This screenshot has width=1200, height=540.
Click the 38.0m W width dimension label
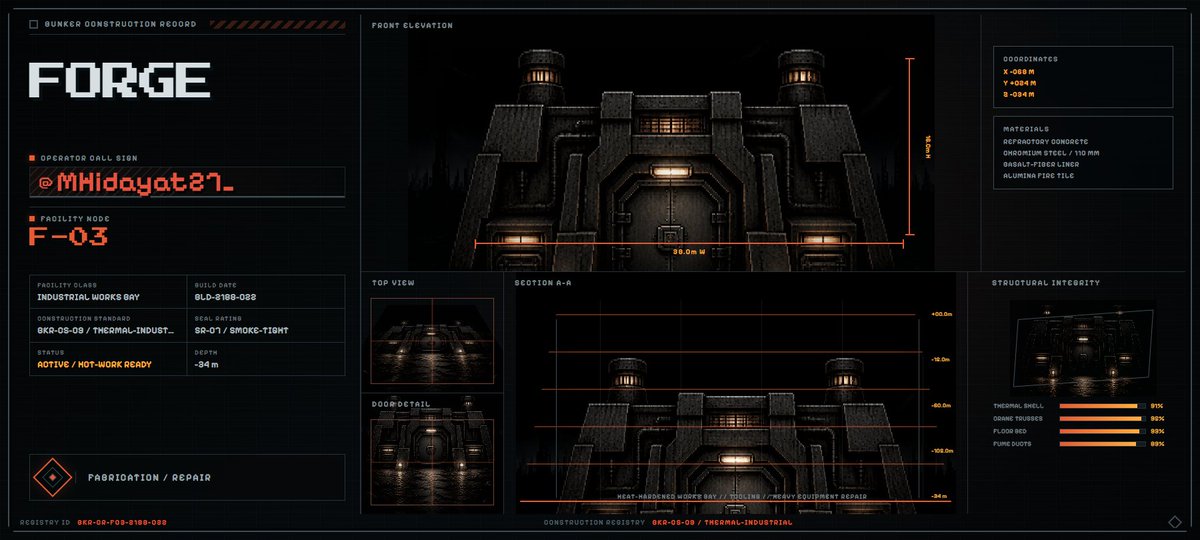click(689, 251)
